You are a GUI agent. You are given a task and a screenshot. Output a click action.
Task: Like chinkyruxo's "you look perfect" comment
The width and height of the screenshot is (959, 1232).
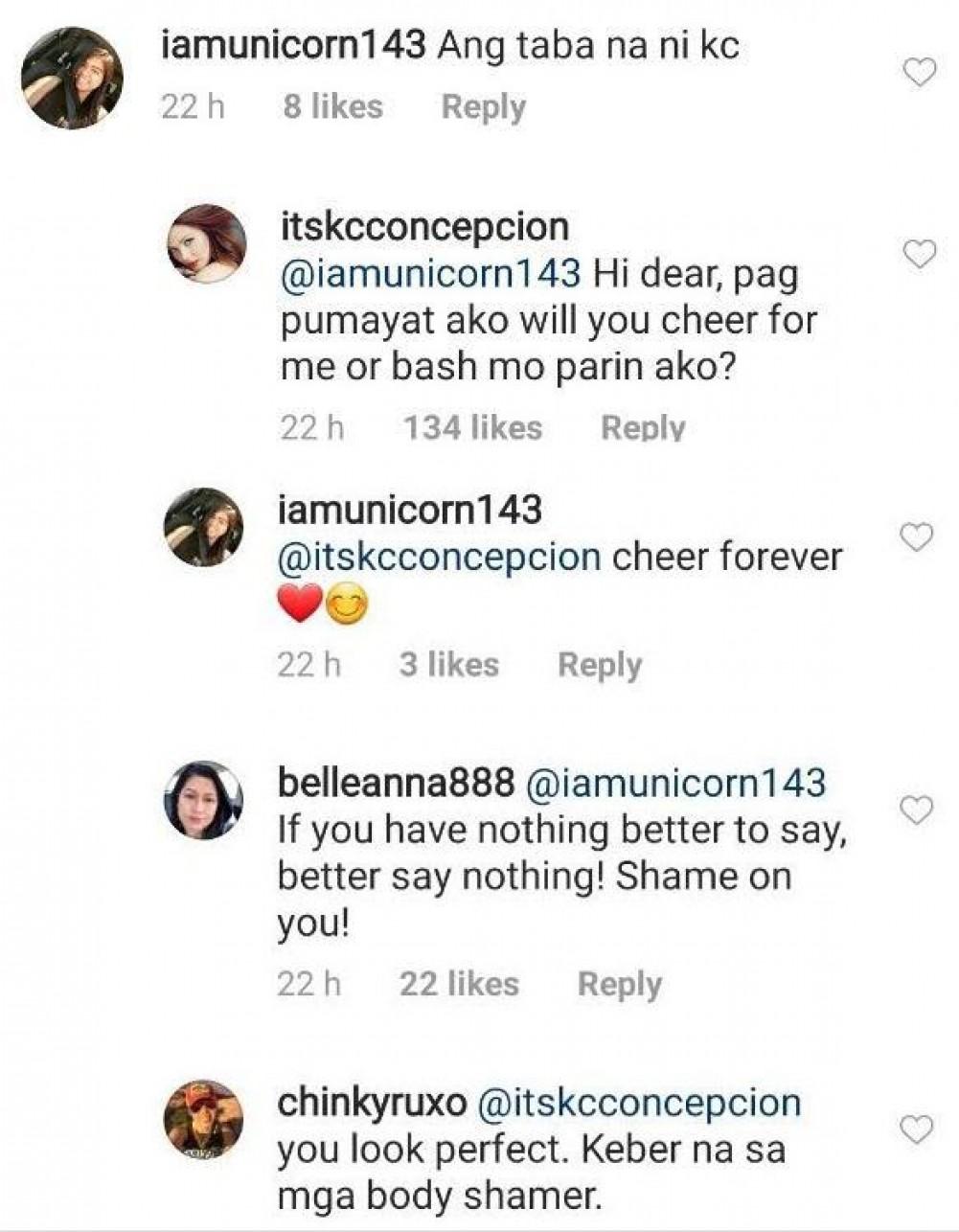click(x=918, y=1129)
